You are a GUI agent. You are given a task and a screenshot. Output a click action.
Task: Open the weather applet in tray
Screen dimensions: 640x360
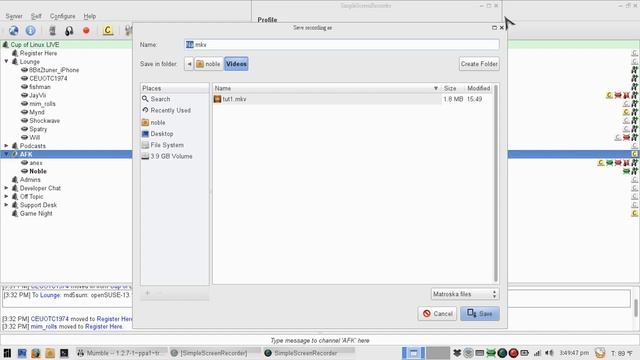(x=600, y=353)
